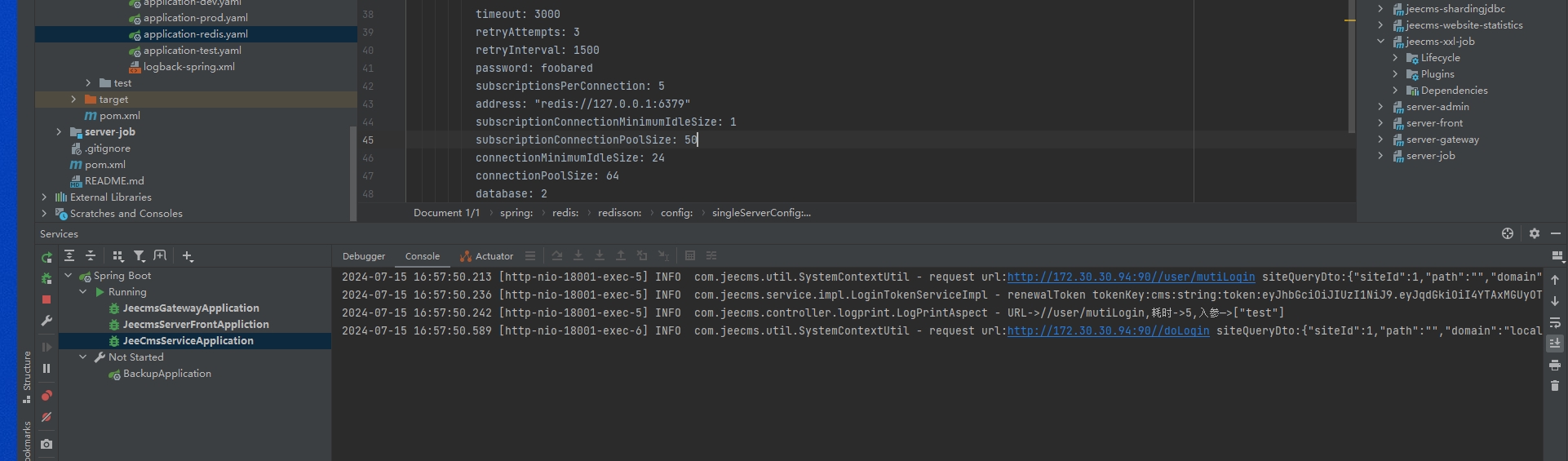The width and height of the screenshot is (1568, 461).
Task: Print the console output using the printer icon
Action: coord(1555,365)
